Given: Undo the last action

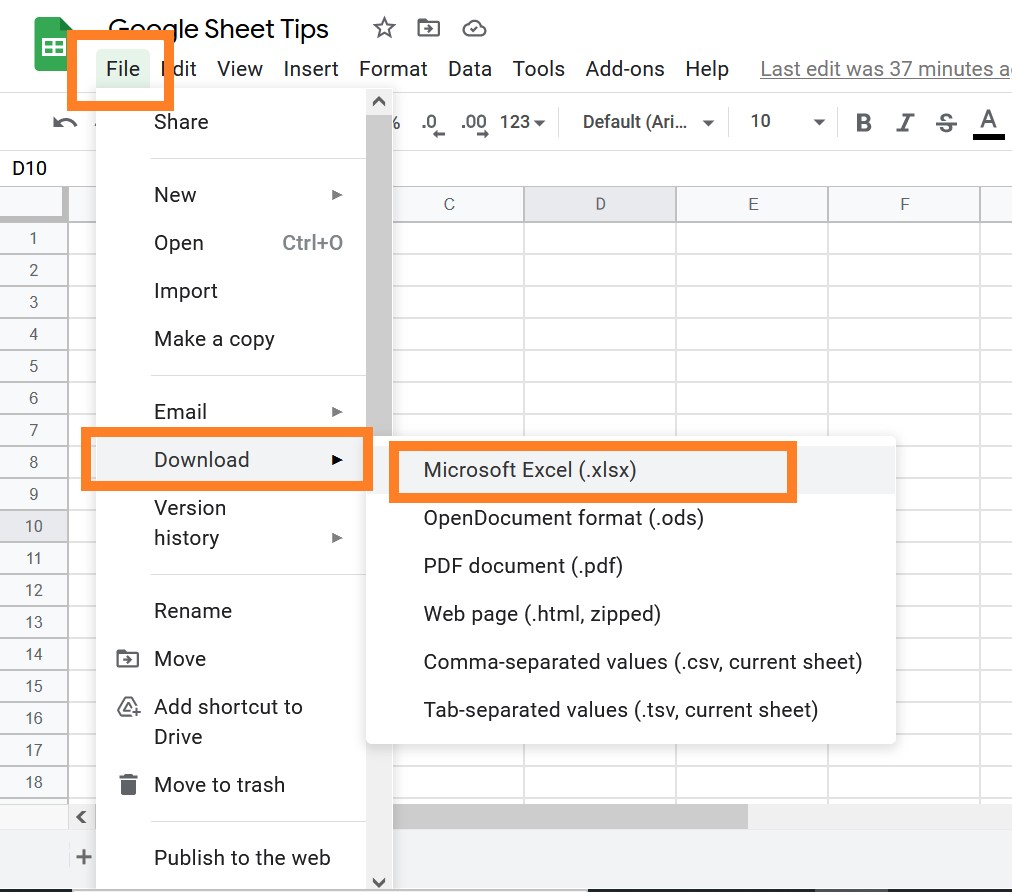Looking at the screenshot, I should click(62, 121).
